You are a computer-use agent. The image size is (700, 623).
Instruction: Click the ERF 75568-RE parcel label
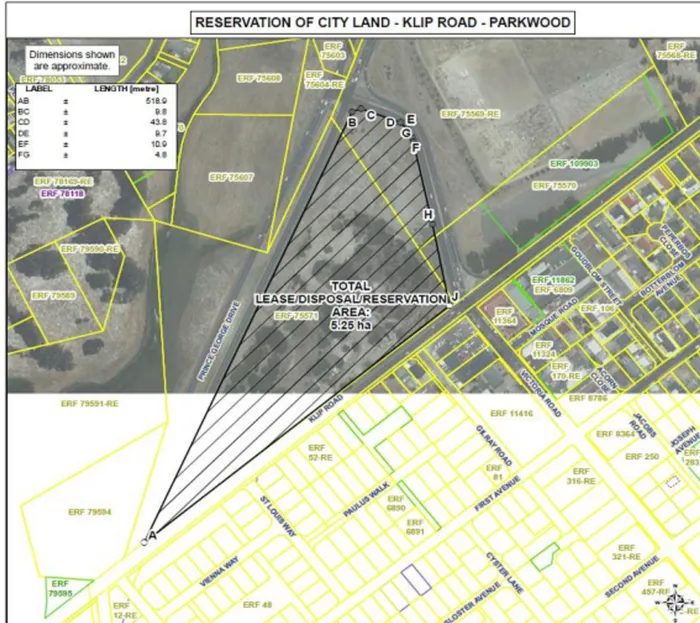tap(676, 50)
